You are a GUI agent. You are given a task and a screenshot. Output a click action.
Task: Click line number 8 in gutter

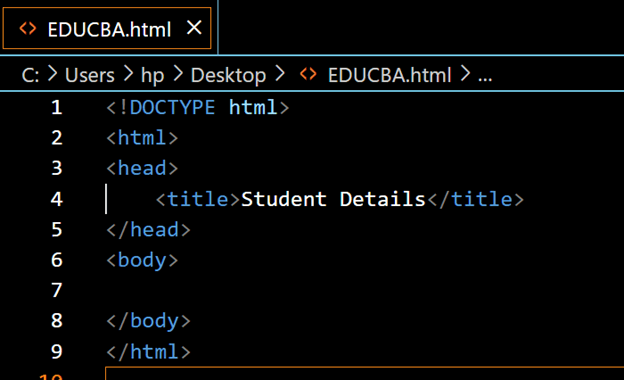[57, 321]
